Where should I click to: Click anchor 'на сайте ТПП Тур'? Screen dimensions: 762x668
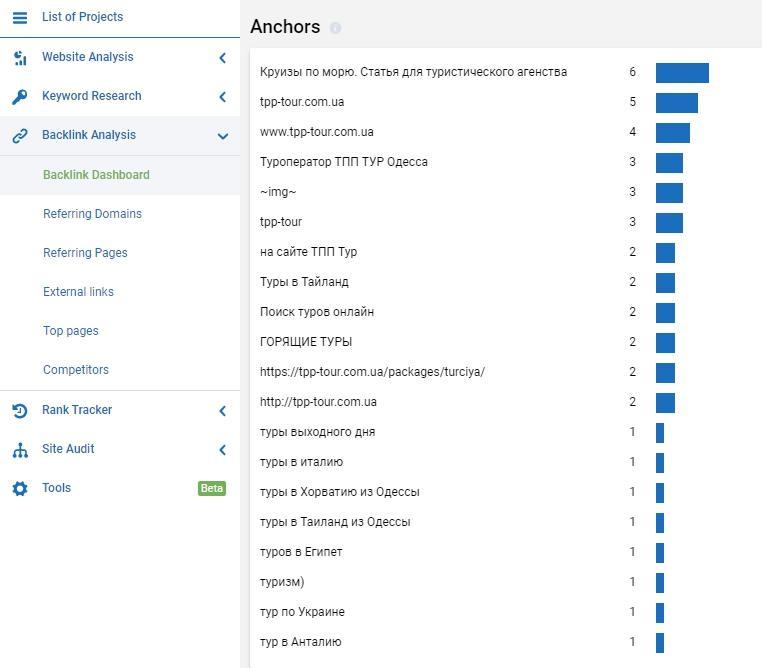tap(309, 252)
